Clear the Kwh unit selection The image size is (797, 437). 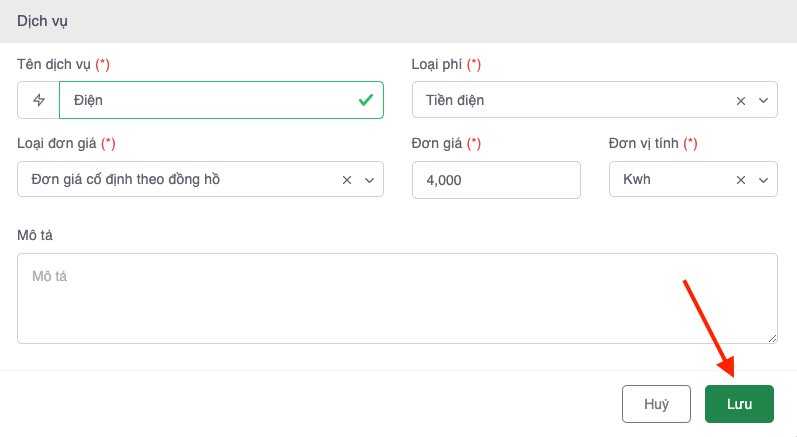[x=741, y=180]
